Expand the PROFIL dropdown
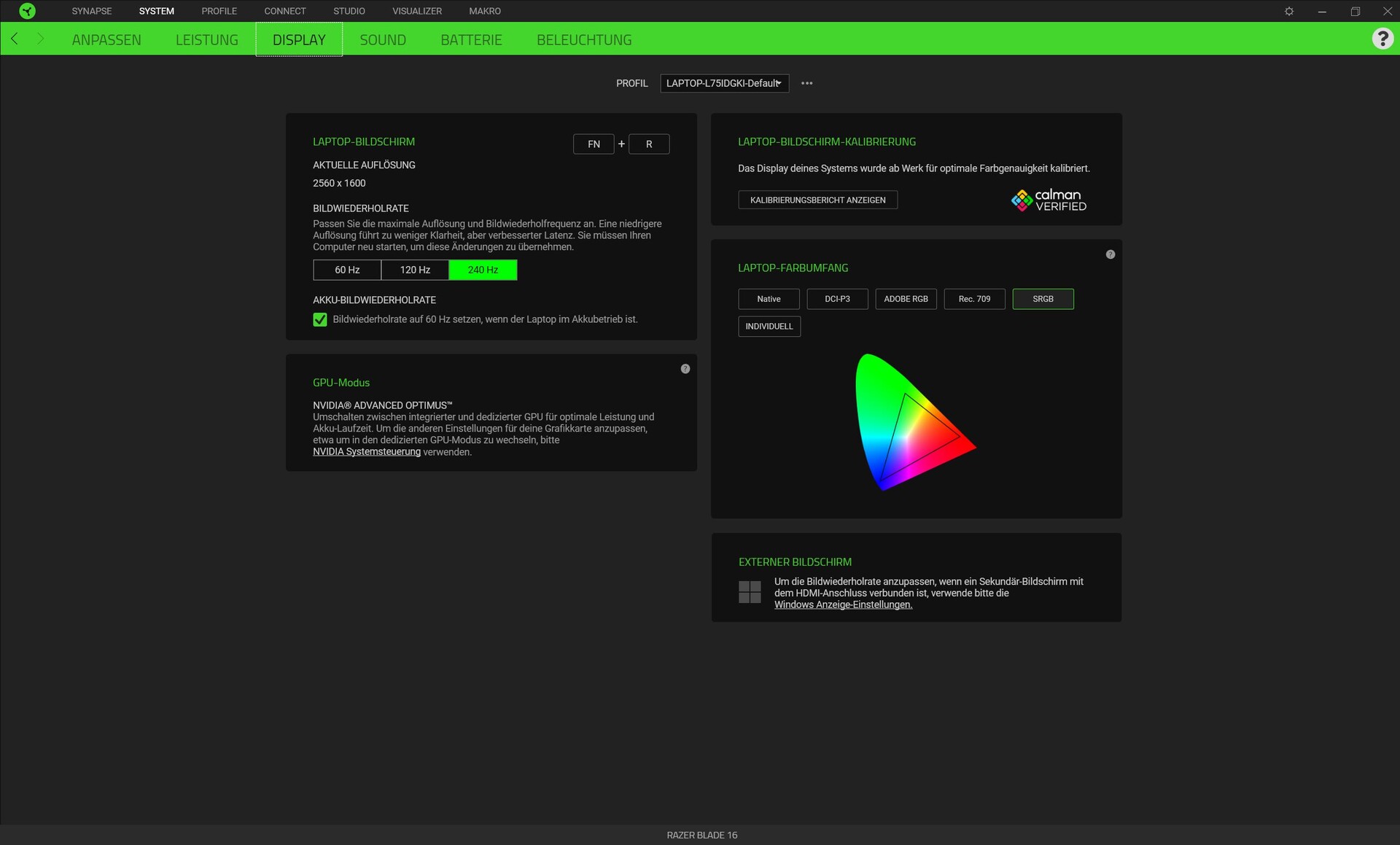 coord(724,83)
